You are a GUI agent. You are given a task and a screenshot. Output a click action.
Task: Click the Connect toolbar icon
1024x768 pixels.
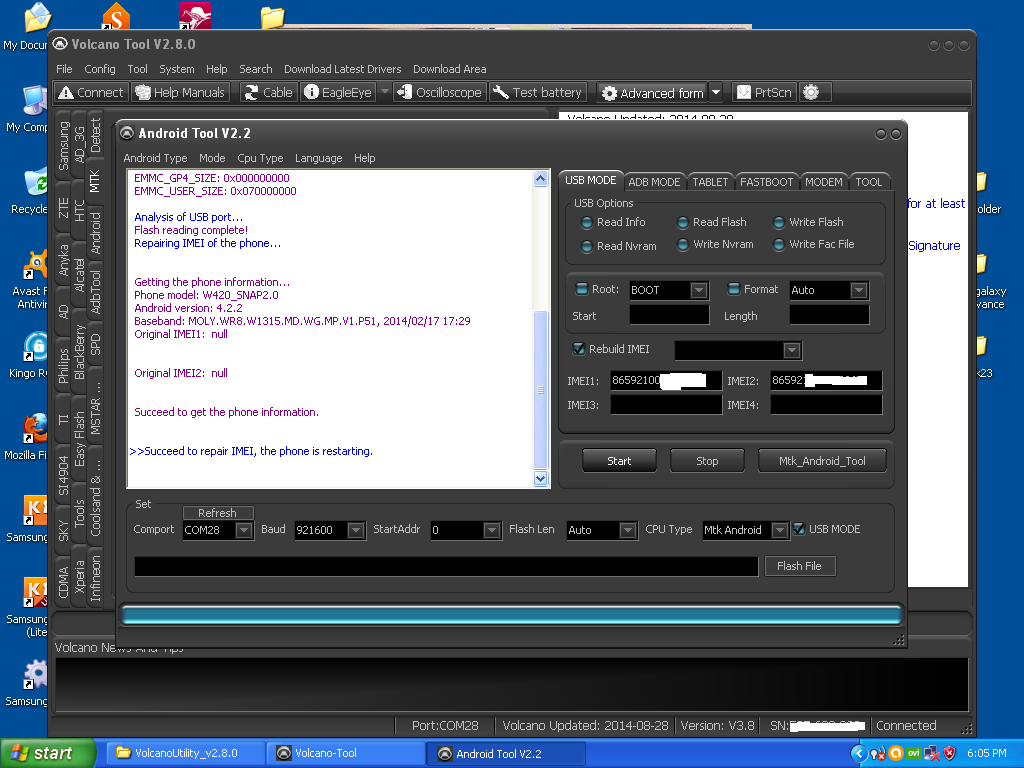pos(91,92)
